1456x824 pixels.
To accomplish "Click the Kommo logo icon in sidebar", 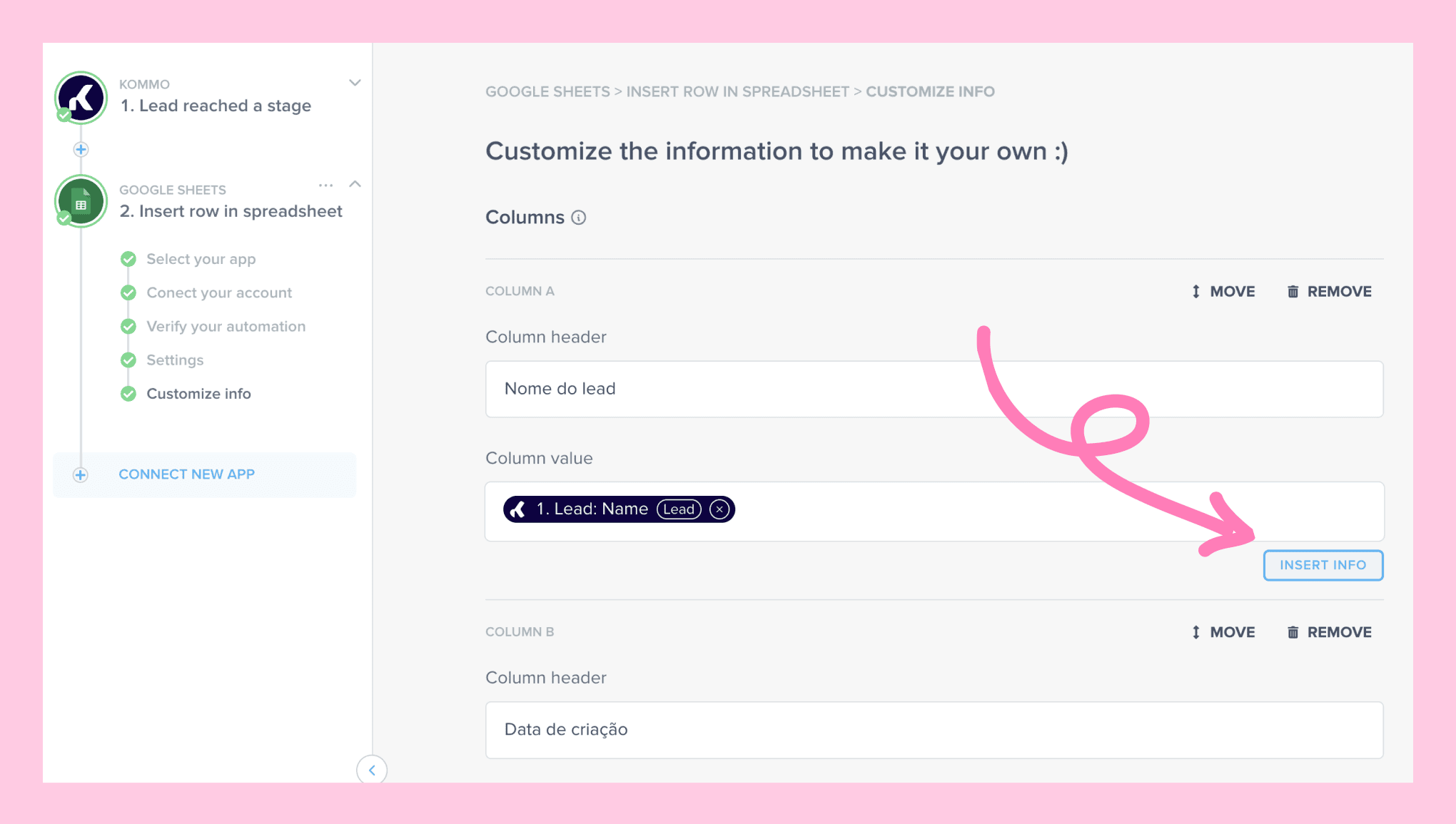I will (x=81, y=98).
